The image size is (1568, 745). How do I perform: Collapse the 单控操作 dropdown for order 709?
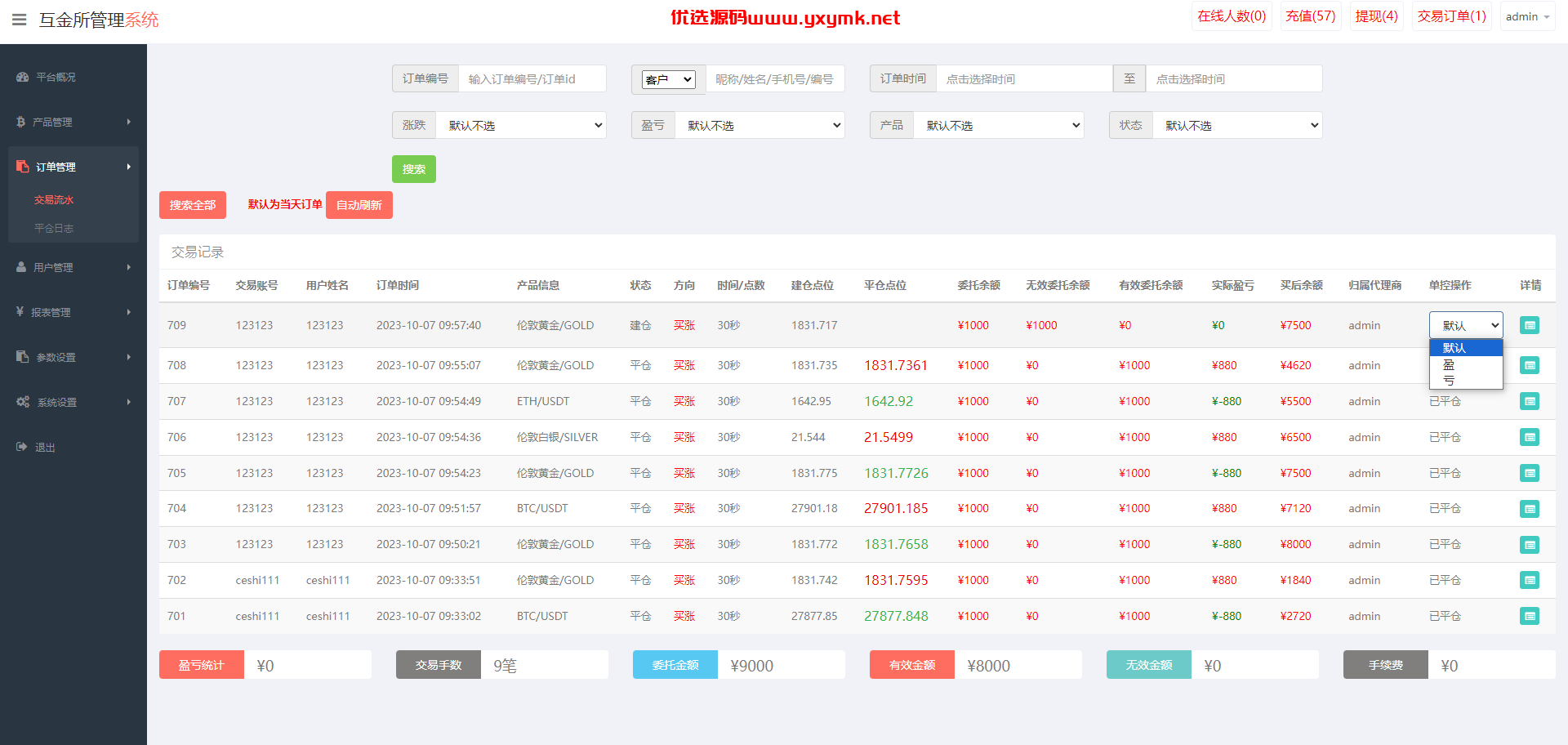pyautogui.click(x=1466, y=325)
